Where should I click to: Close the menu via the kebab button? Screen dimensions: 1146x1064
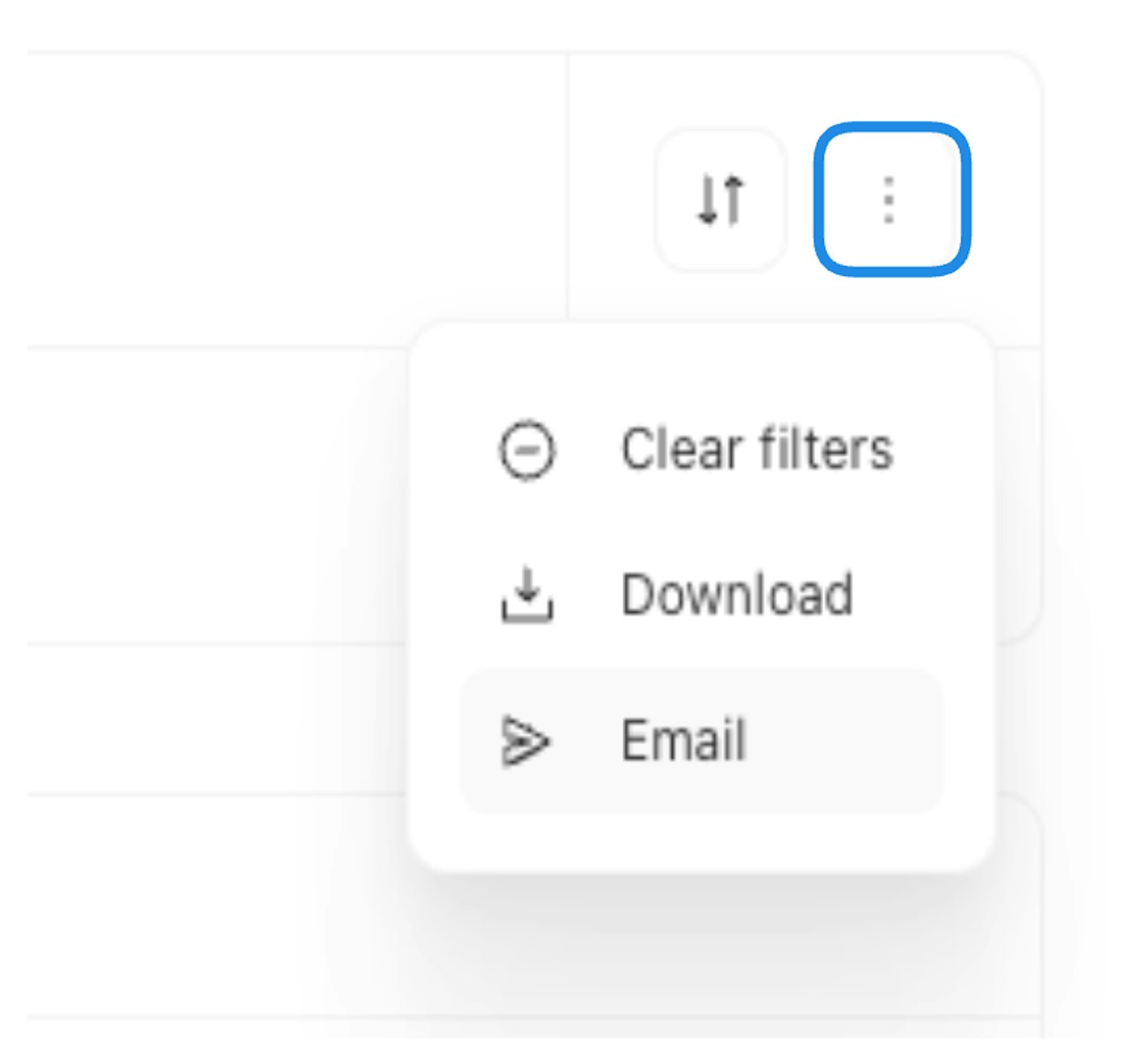coord(890,200)
